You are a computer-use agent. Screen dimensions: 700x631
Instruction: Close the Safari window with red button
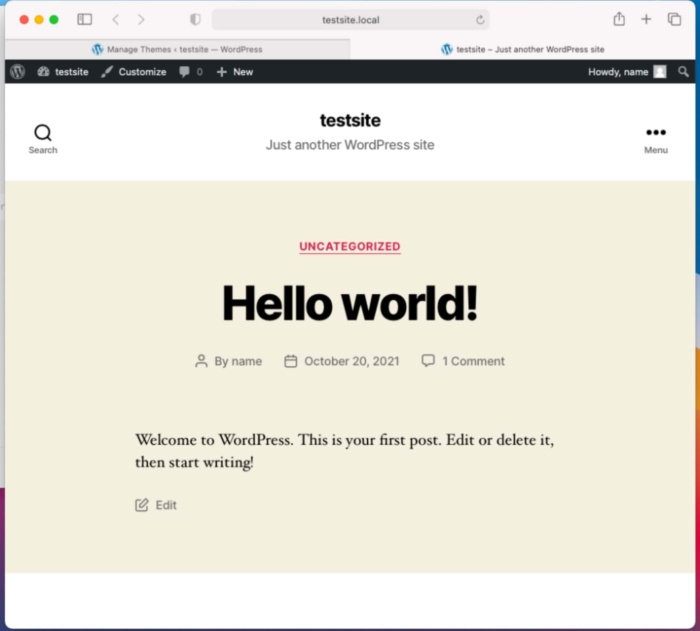[x=24, y=20]
